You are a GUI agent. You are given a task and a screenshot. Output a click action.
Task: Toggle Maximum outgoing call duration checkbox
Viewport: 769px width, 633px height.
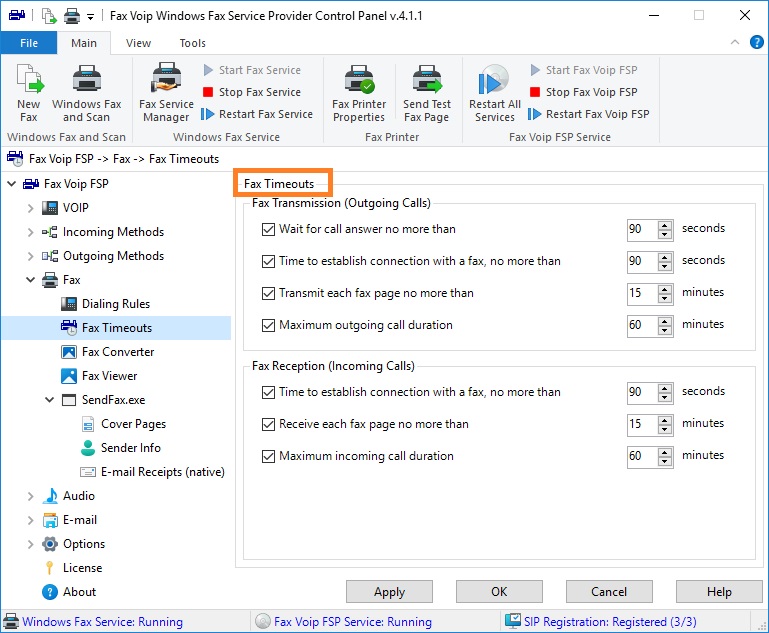point(268,325)
